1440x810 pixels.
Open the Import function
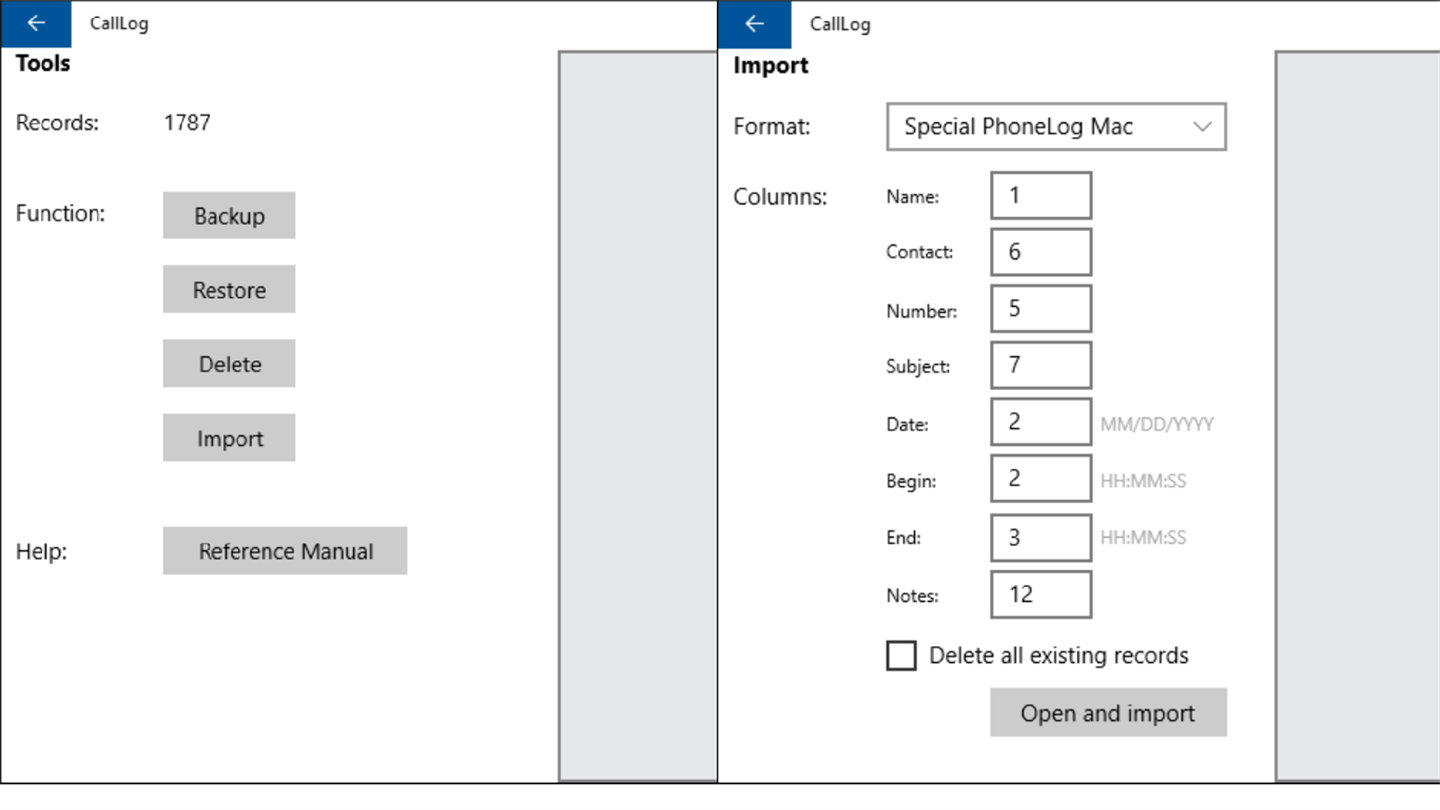click(229, 438)
